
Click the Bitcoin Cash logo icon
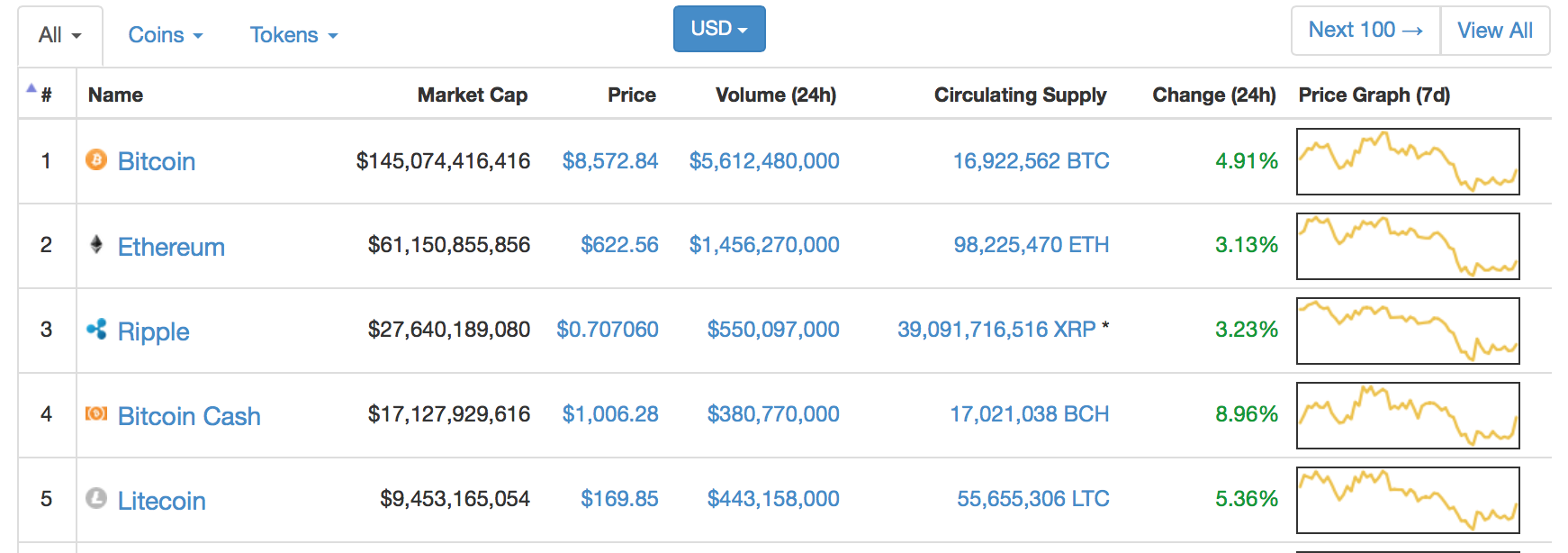[x=96, y=413]
